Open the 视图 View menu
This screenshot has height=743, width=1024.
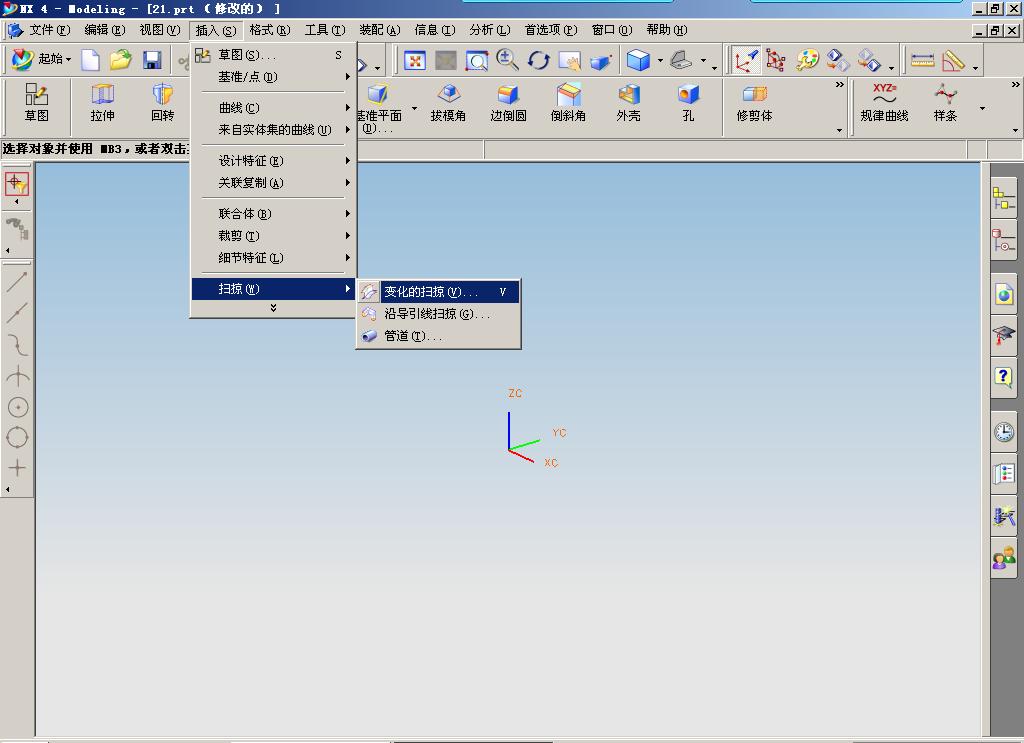160,30
